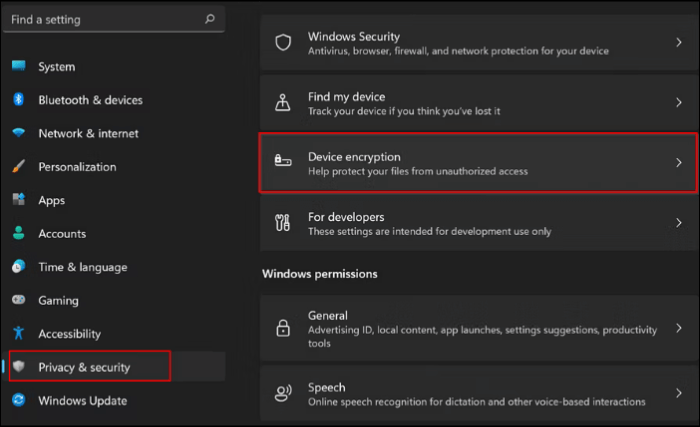Image resolution: width=700 pixels, height=427 pixels.
Task: Select Privacy & security in sidebar
Action: click(84, 367)
